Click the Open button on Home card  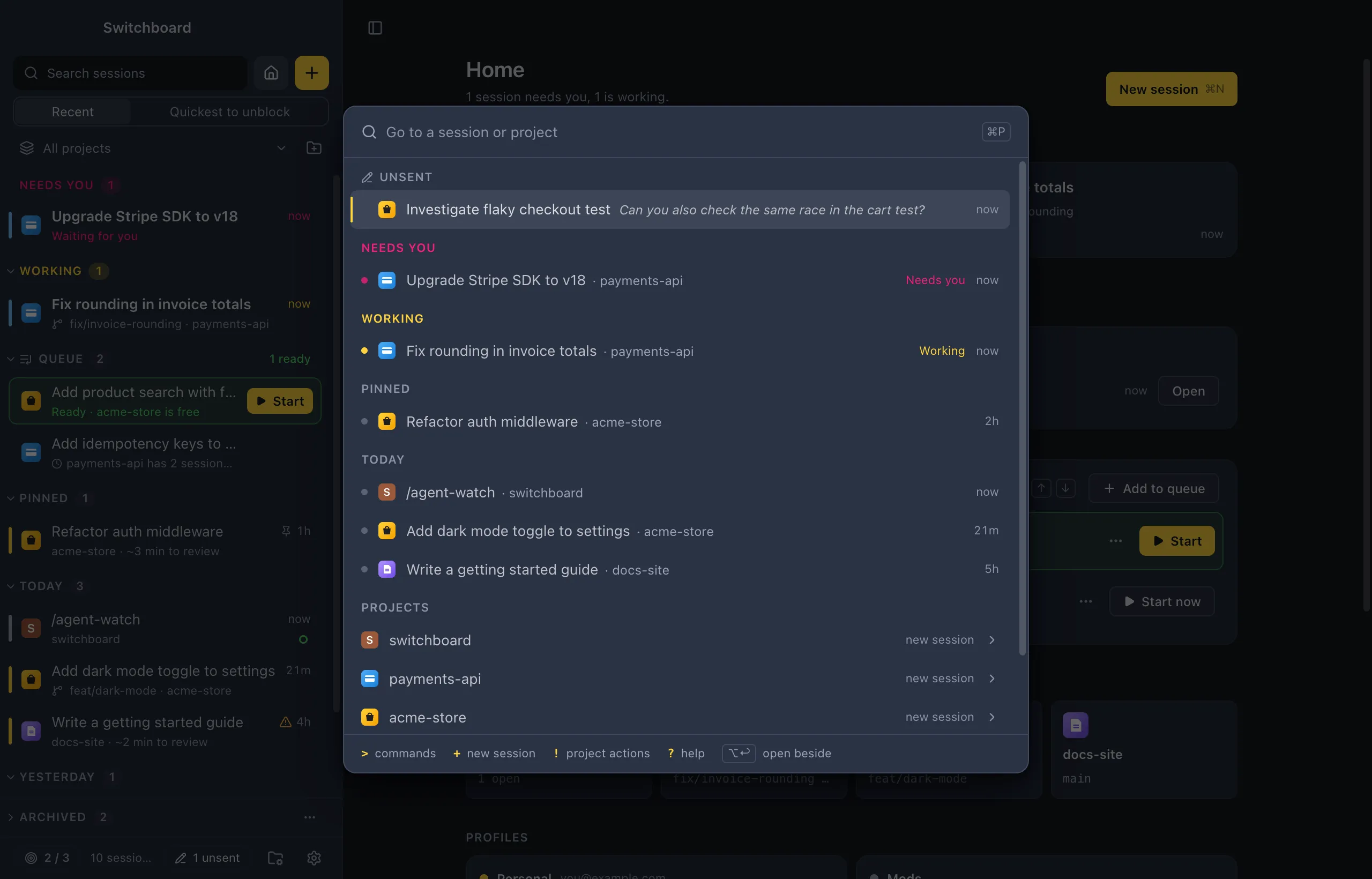point(1188,390)
